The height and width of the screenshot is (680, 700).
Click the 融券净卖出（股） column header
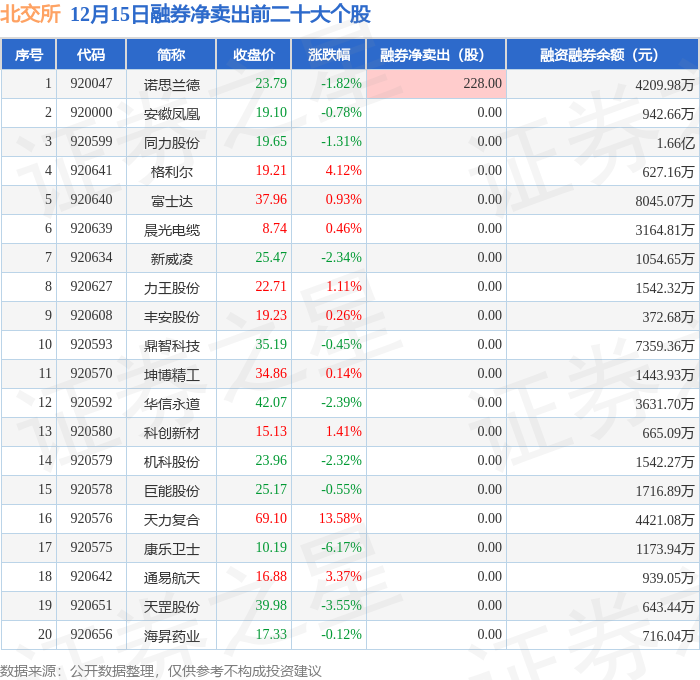point(436,54)
